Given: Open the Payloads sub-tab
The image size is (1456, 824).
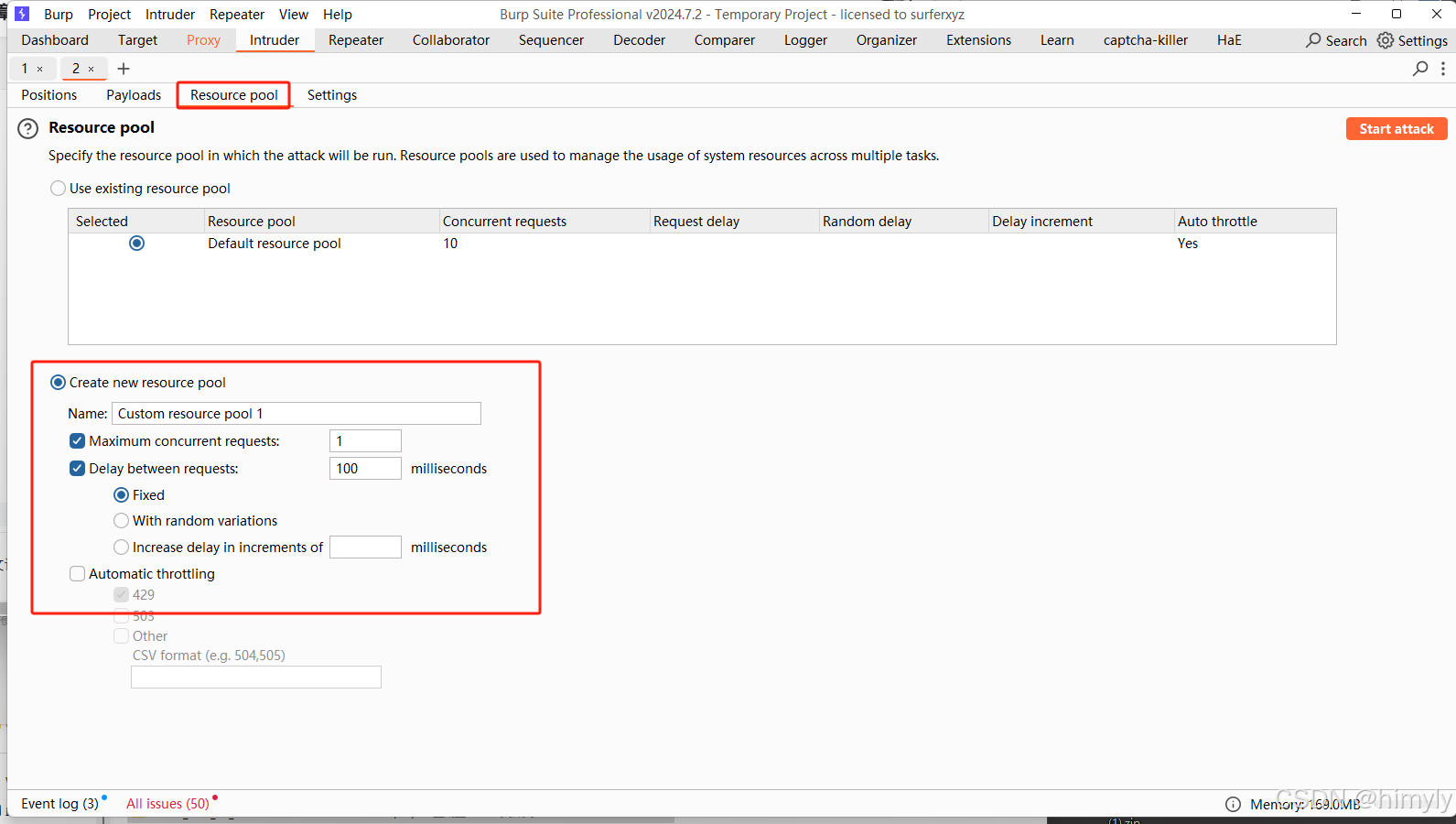Looking at the screenshot, I should 134,95.
